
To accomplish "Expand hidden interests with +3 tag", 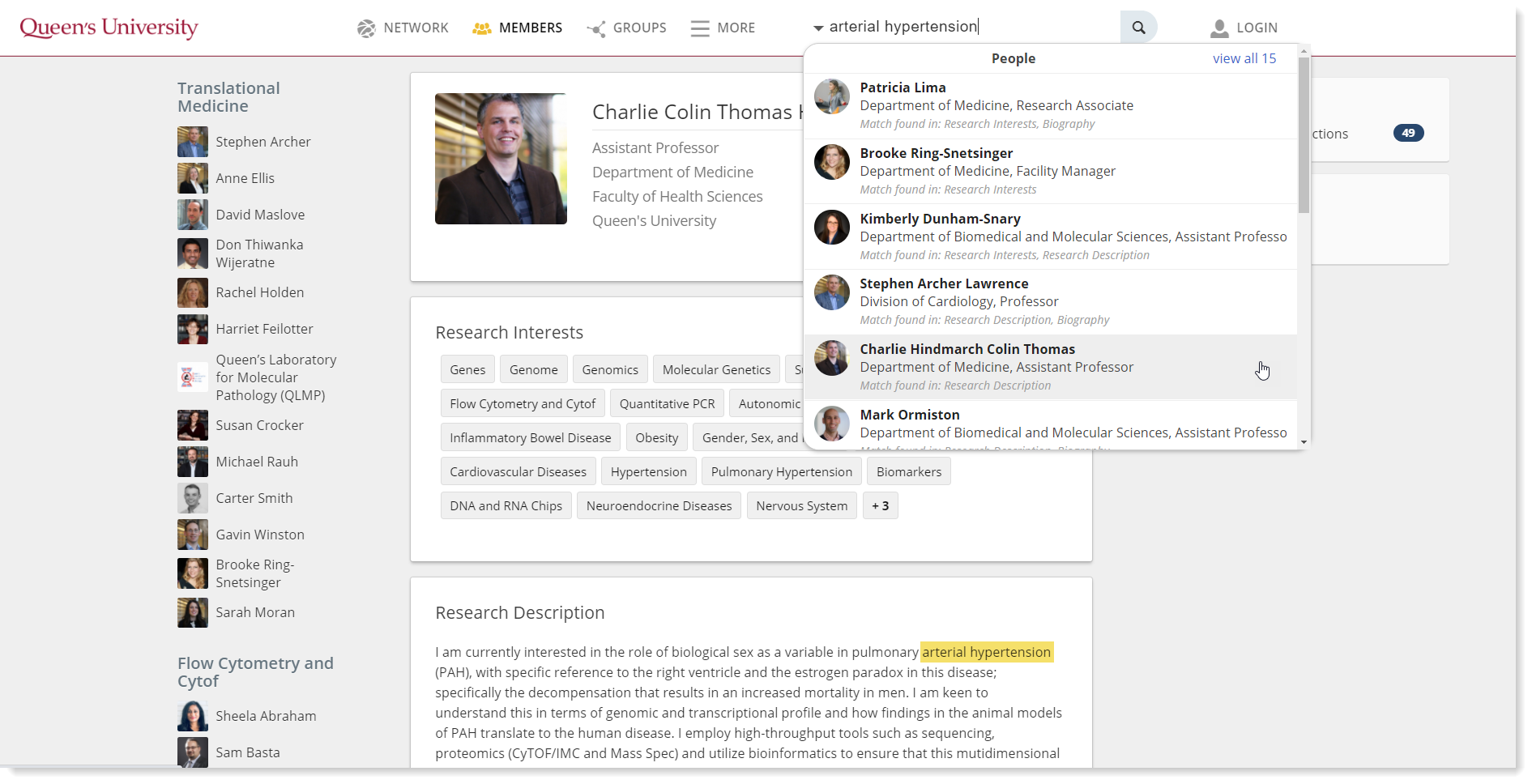I will coord(880,506).
